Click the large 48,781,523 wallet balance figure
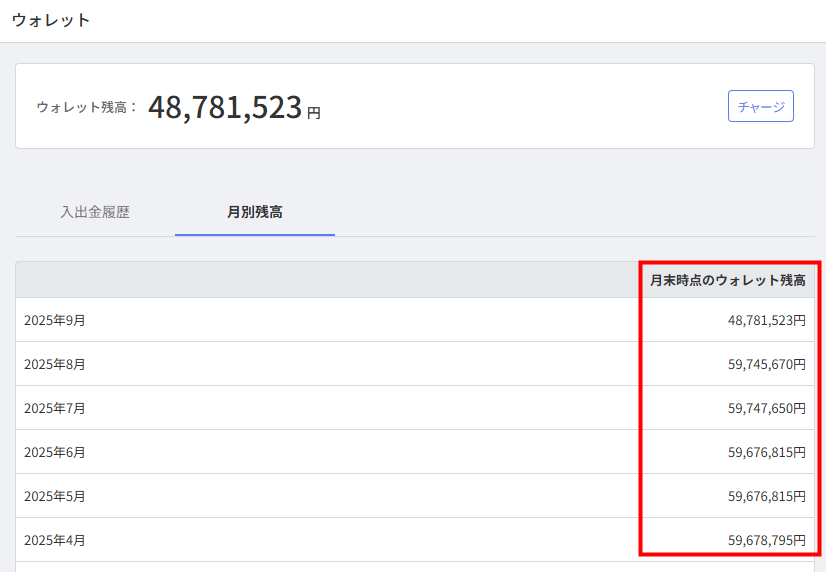Screen dimensions: 826x572 225,107
